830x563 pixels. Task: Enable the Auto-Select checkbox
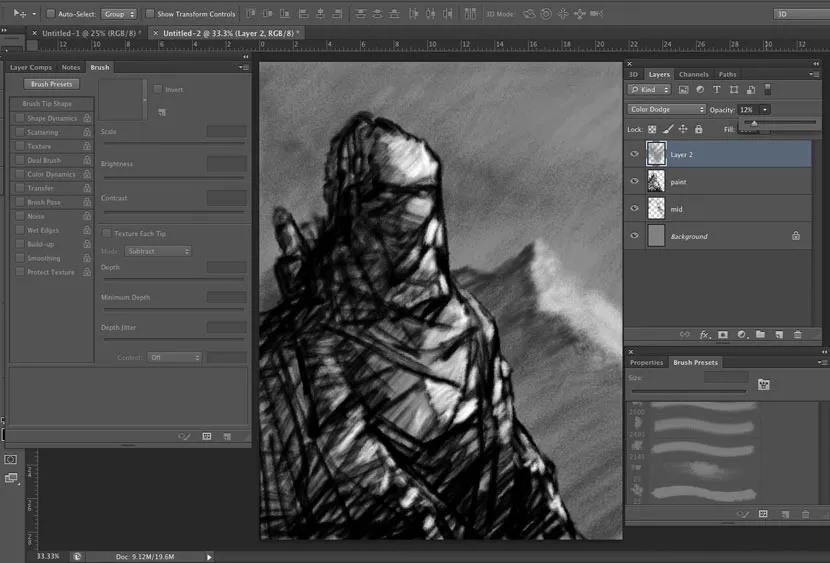[51, 14]
